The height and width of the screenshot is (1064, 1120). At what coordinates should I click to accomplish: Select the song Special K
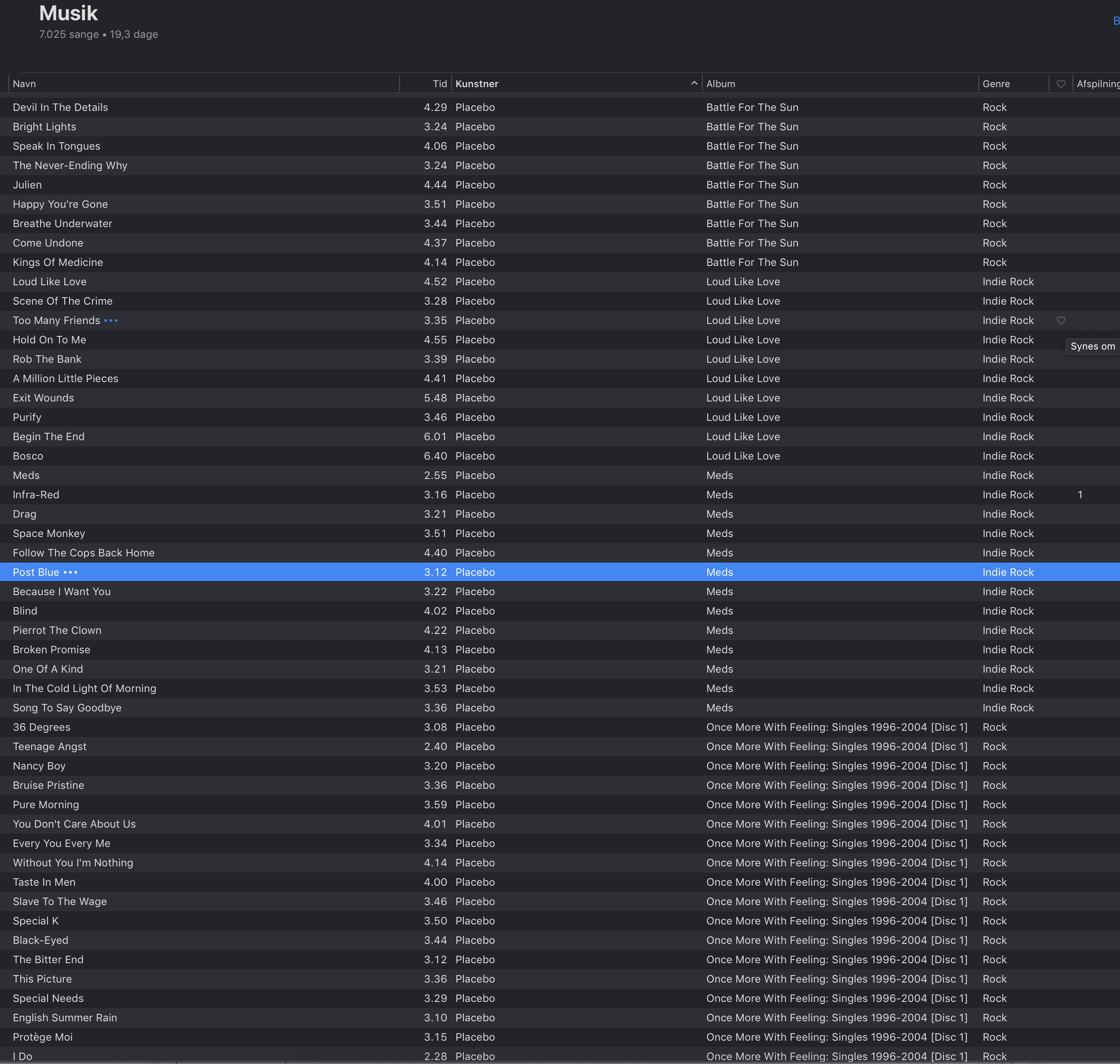click(x=36, y=920)
